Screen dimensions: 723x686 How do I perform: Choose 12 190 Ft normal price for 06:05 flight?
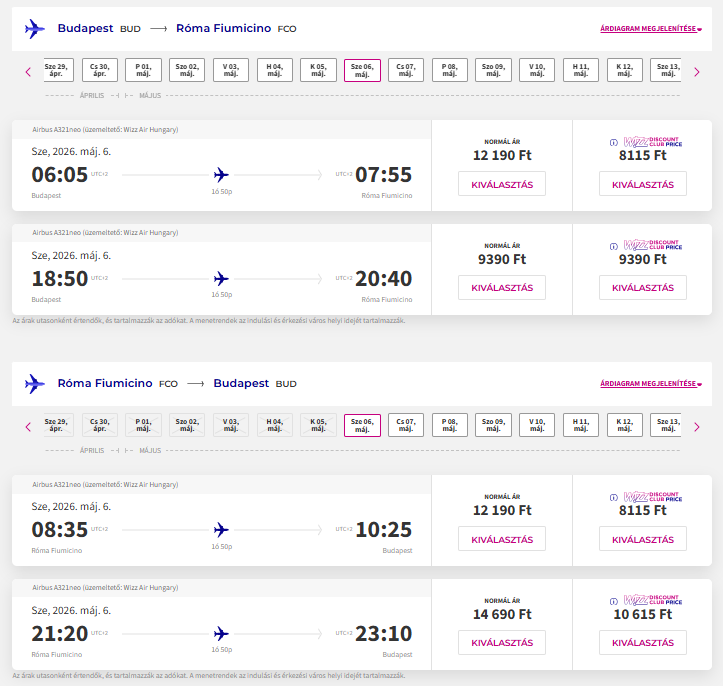click(501, 184)
